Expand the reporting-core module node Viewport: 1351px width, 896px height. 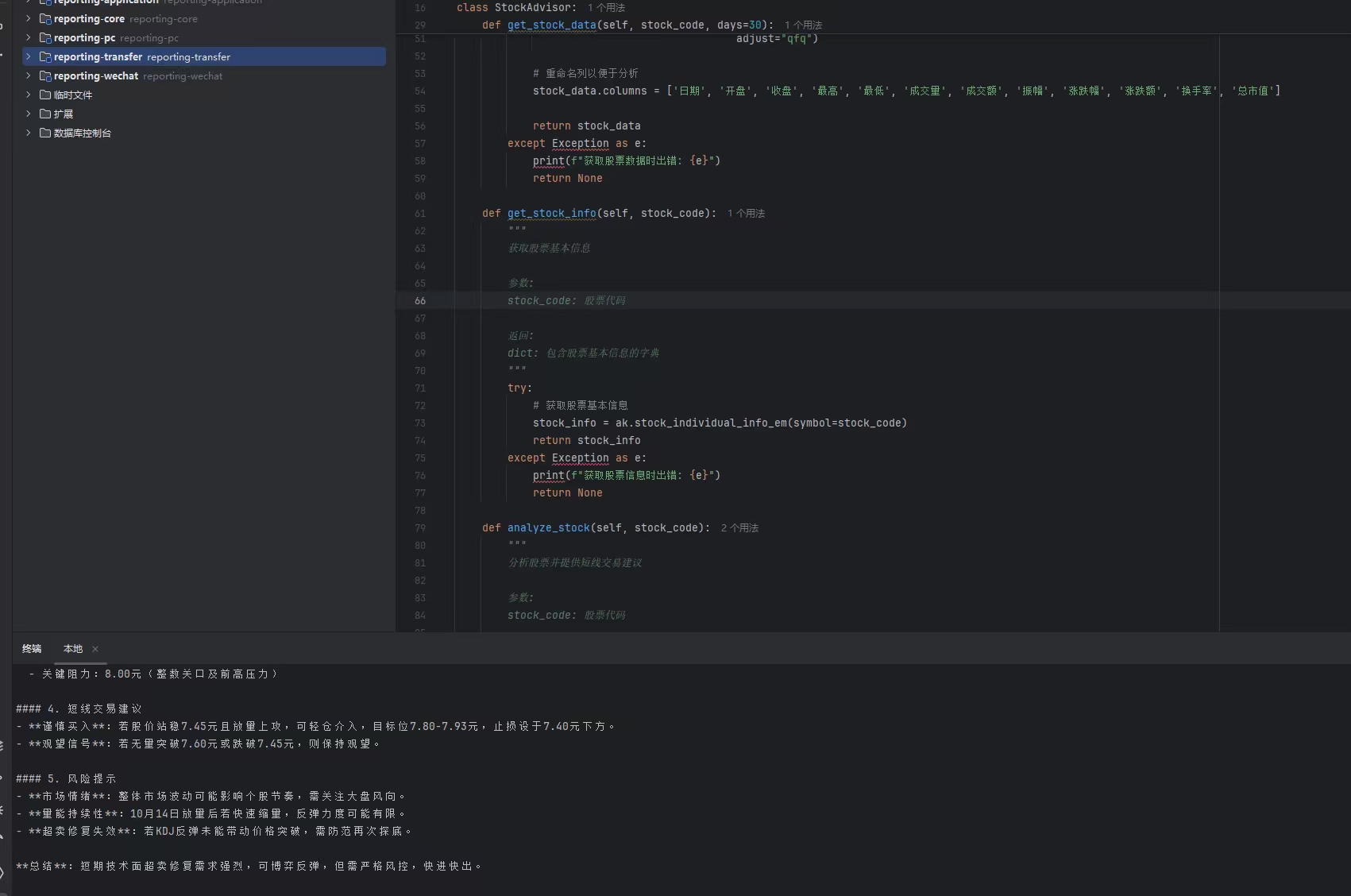click(x=29, y=18)
